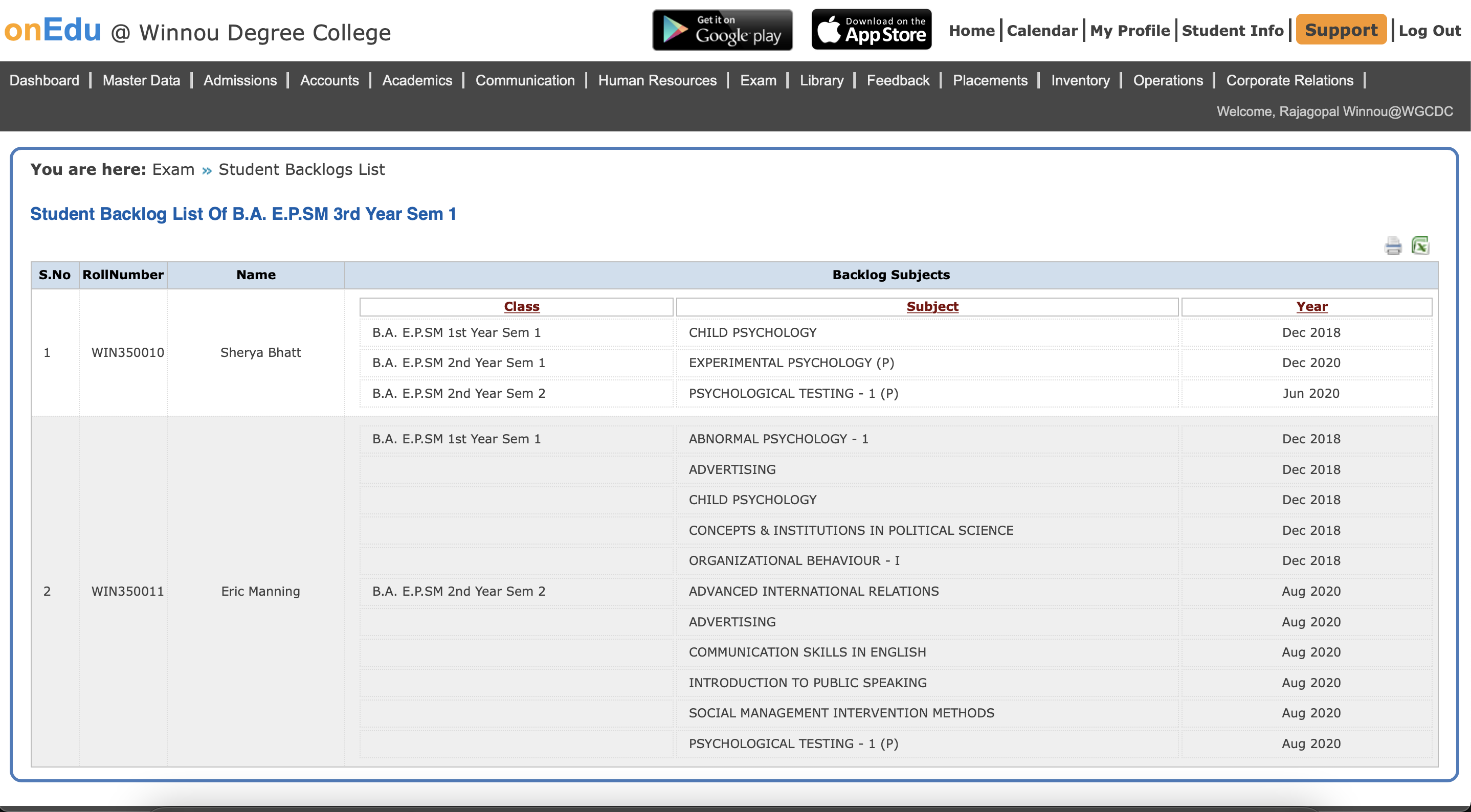Click the Log Out link
The width and height of the screenshot is (1471, 812).
click(x=1429, y=31)
